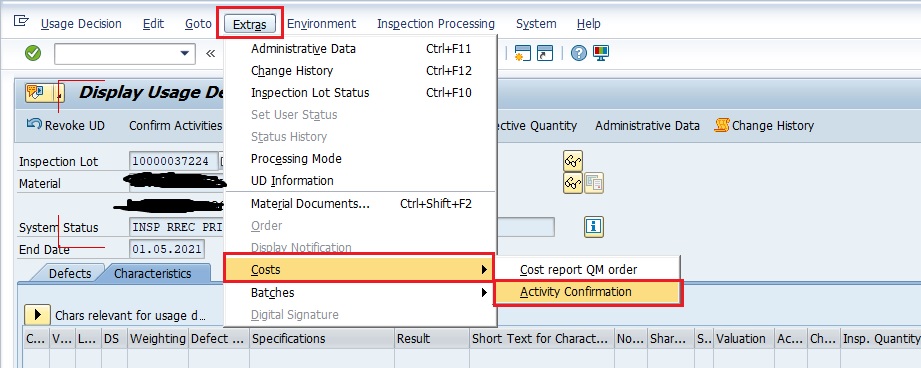Image resolution: width=921 pixels, height=368 pixels.
Task: Open the customize local layout monitor icon
Action: click(x=601, y=53)
